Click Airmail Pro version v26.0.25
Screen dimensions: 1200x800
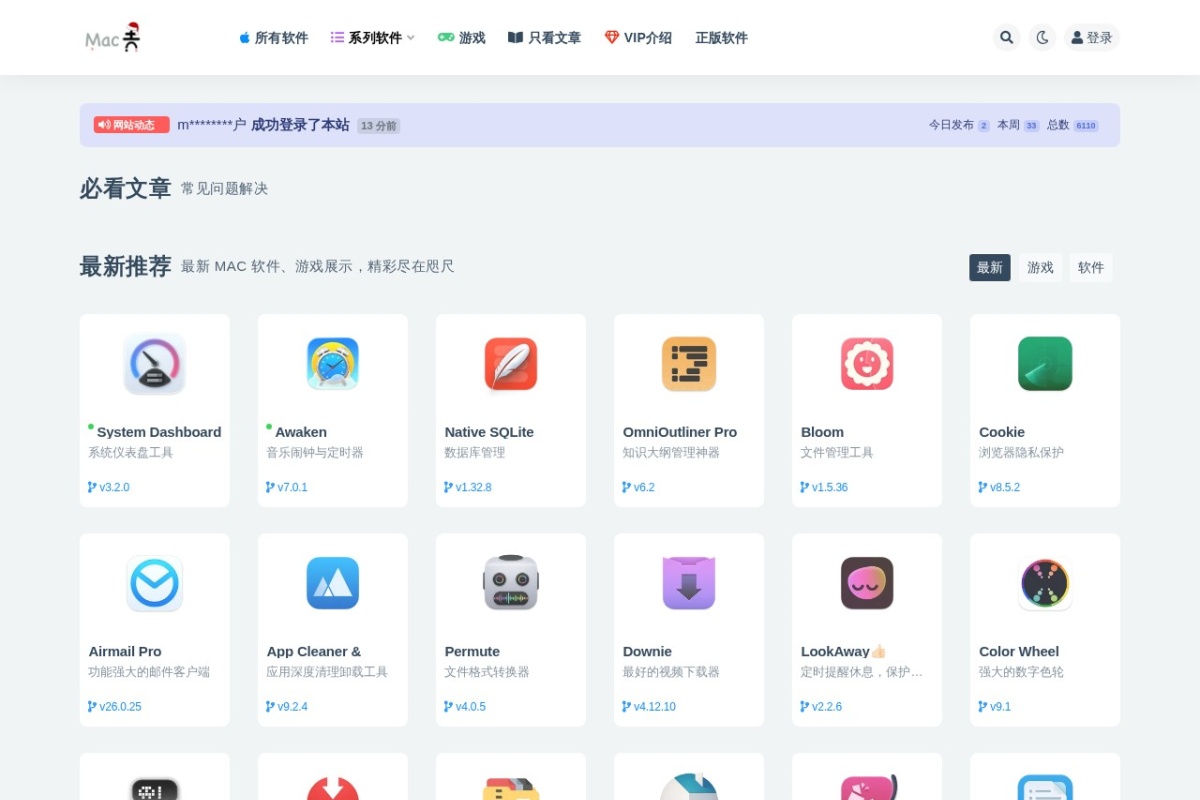(115, 707)
